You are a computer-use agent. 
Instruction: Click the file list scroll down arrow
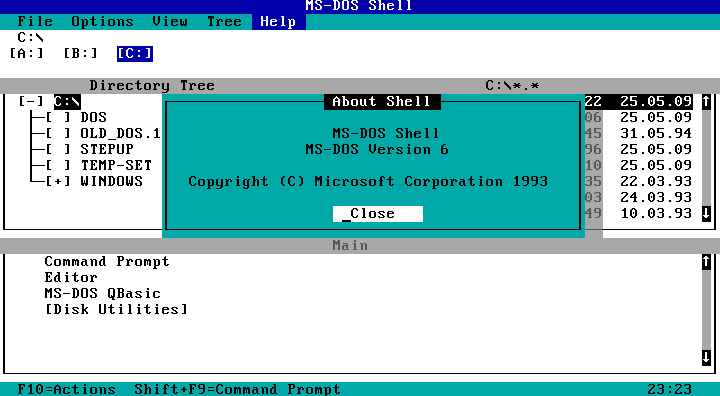tap(706, 214)
